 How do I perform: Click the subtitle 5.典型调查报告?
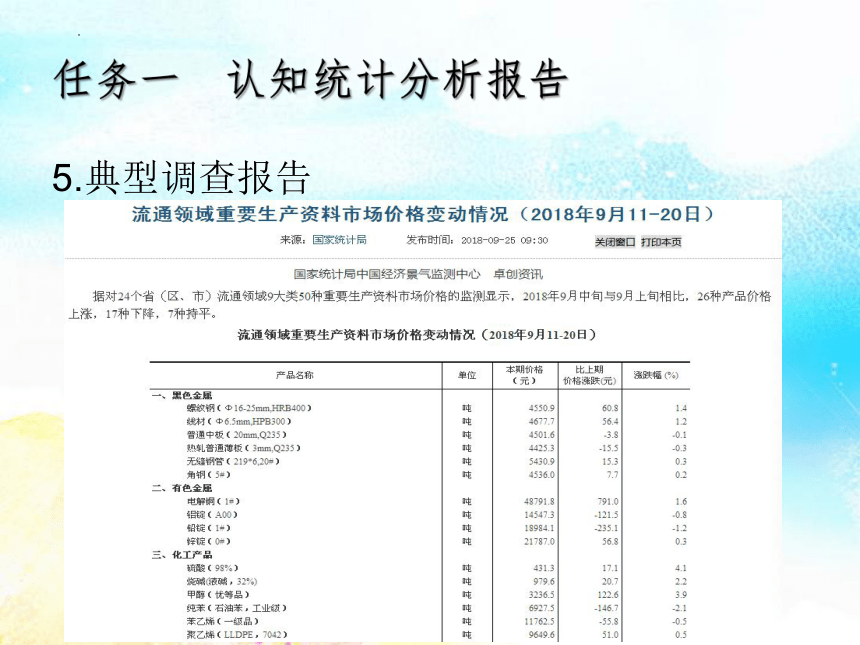(182, 178)
